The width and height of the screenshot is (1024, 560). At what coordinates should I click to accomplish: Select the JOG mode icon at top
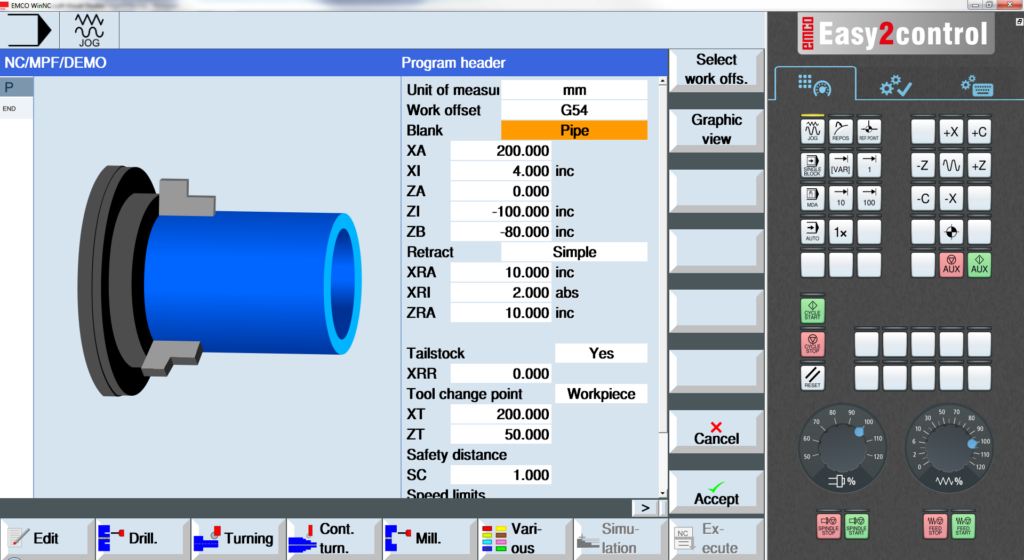click(89, 30)
